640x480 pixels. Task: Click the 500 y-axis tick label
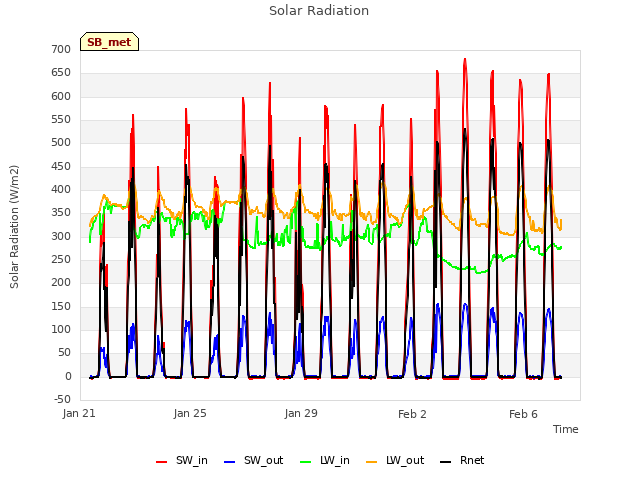click(61, 143)
